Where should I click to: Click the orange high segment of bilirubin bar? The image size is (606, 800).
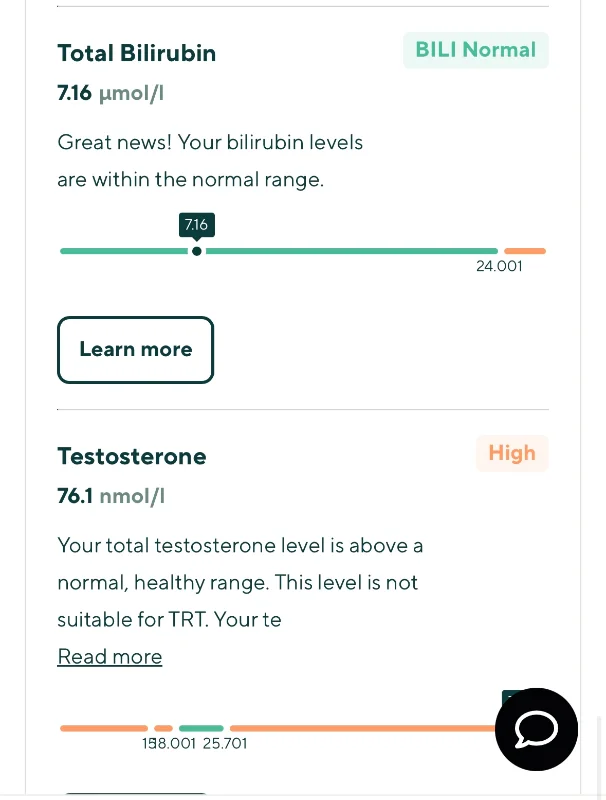coord(525,251)
